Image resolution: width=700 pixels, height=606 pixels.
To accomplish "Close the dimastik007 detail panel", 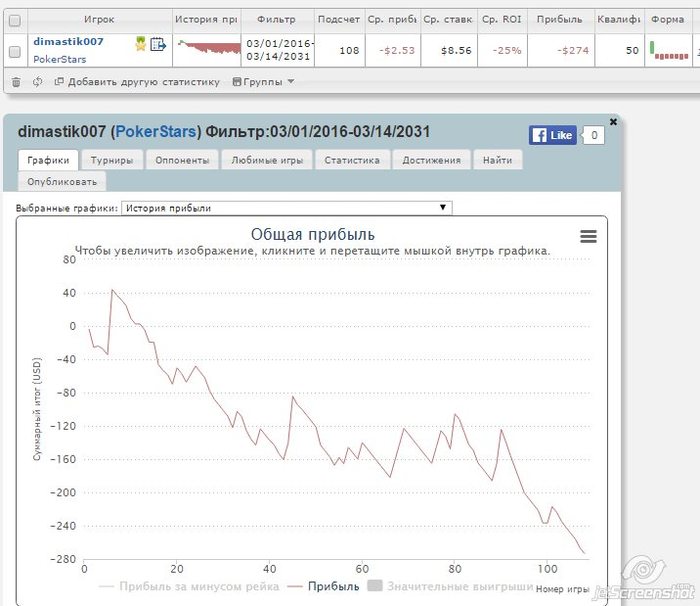I will tap(613, 121).
